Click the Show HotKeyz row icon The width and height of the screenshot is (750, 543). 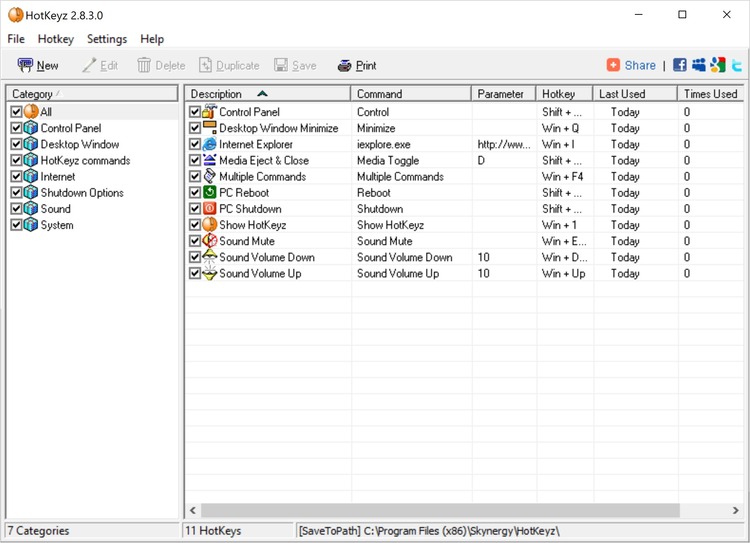click(210, 224)
